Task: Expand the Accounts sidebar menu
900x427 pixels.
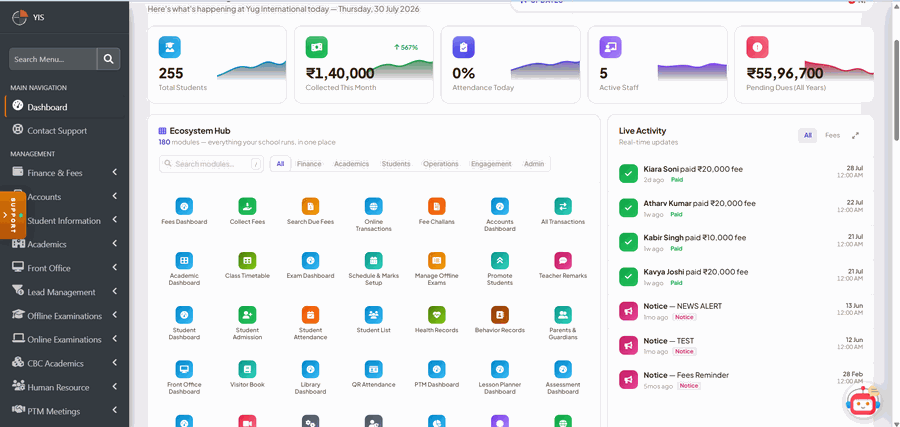Action: click(65, 197)
